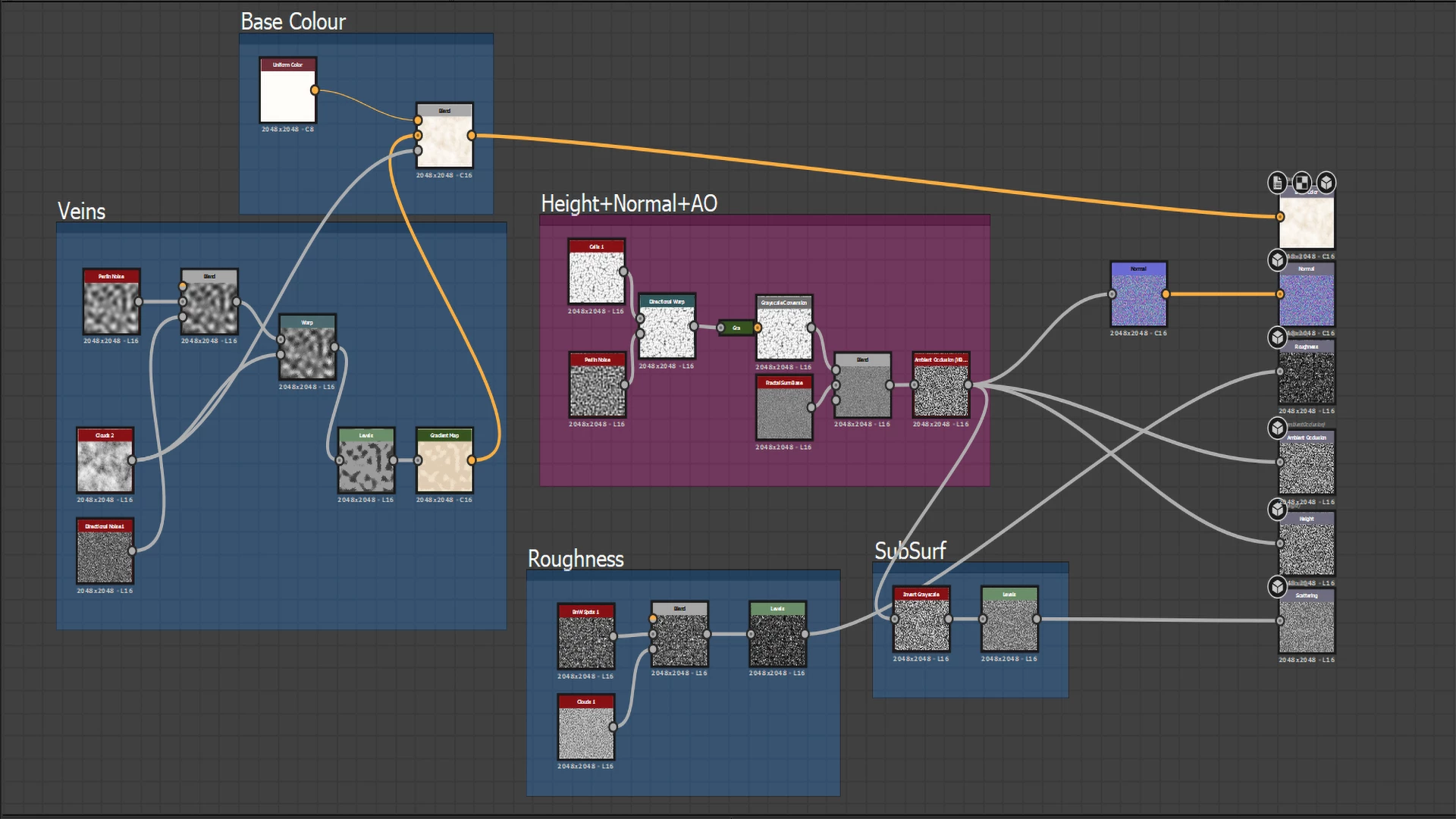
Task: Select the BnW Spots 1 node
Action: pyautogui.click(x=585, y=642)
